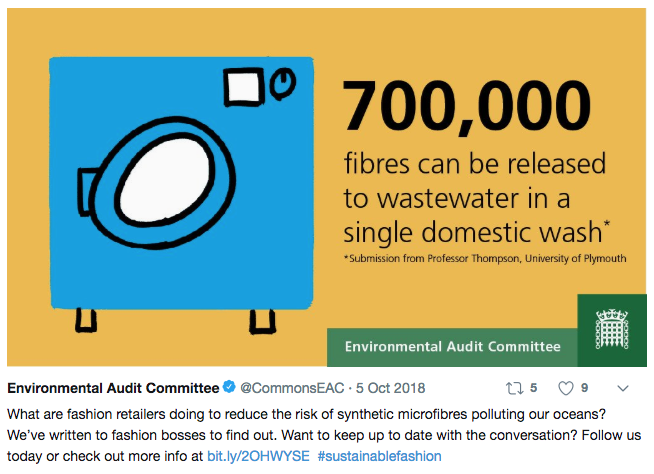Image resolution: width=654 pixels, height=474 pixels.
Task: Click the green Environmental Audit Committee banner
Action: pyautogui.click(x=453, y=347)
